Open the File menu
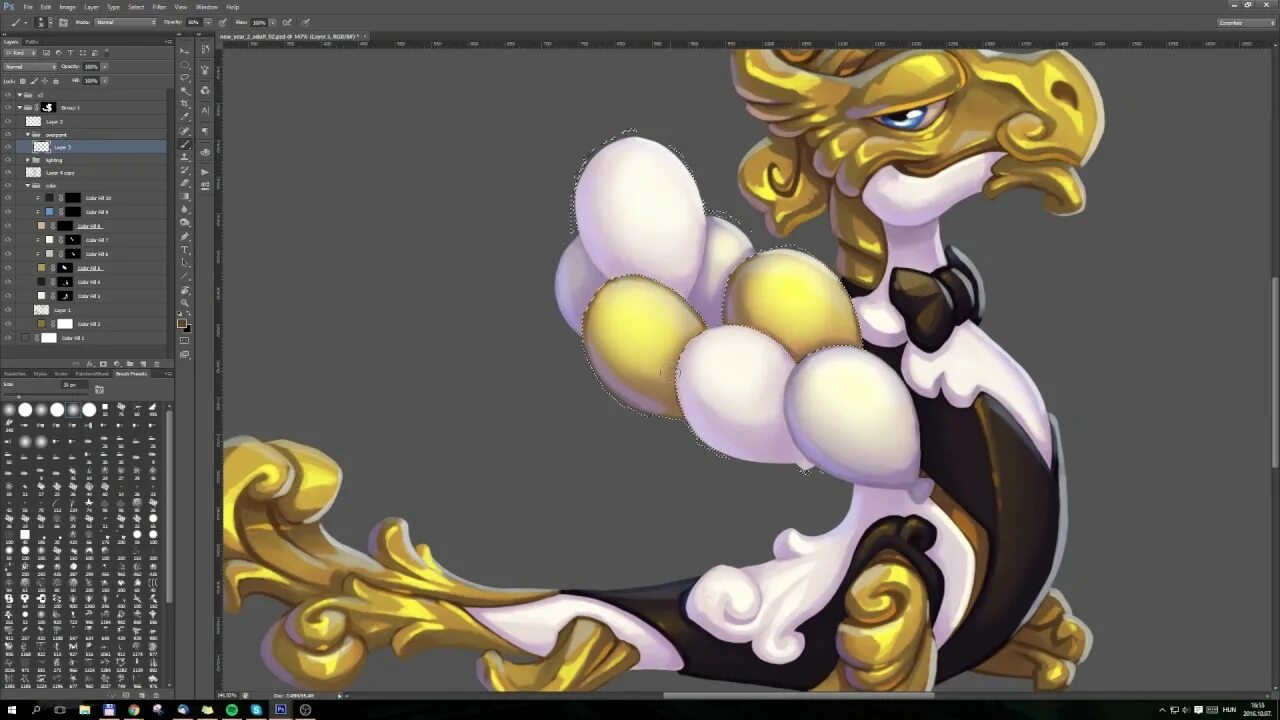Viewport: 1280px width, 720px height. (x=28, y=7)
